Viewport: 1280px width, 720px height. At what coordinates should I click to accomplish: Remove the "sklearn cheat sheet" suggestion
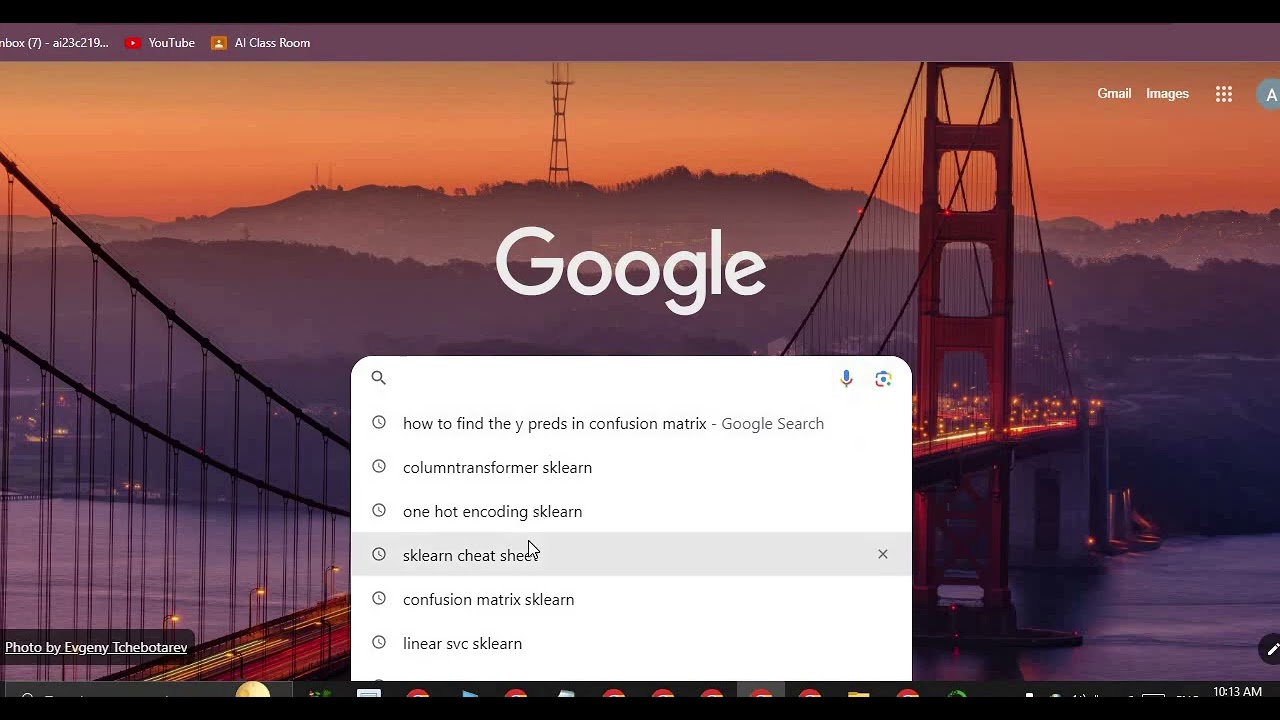pos(883,554)
